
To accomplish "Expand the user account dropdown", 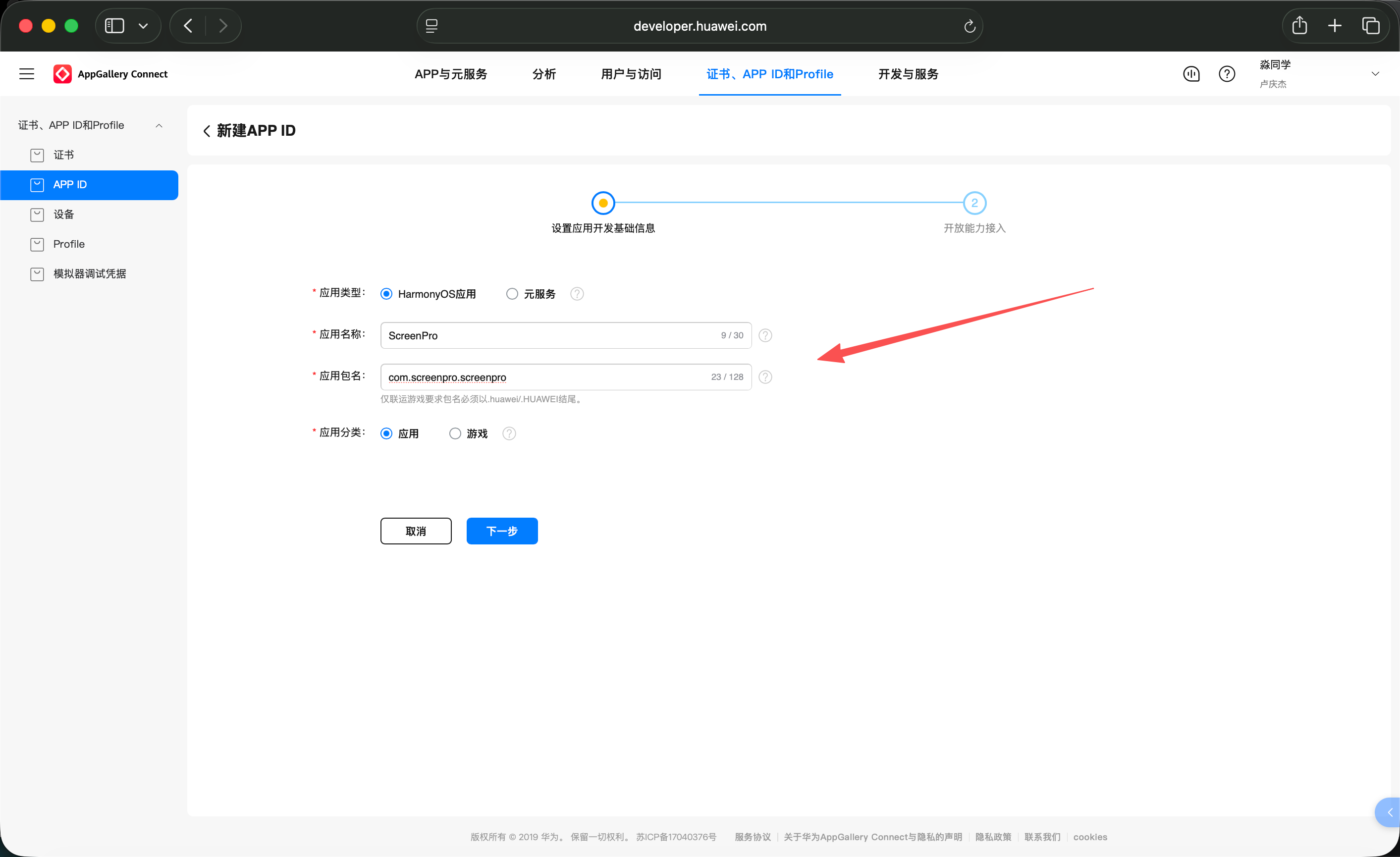I will [x=1375, y=74].
